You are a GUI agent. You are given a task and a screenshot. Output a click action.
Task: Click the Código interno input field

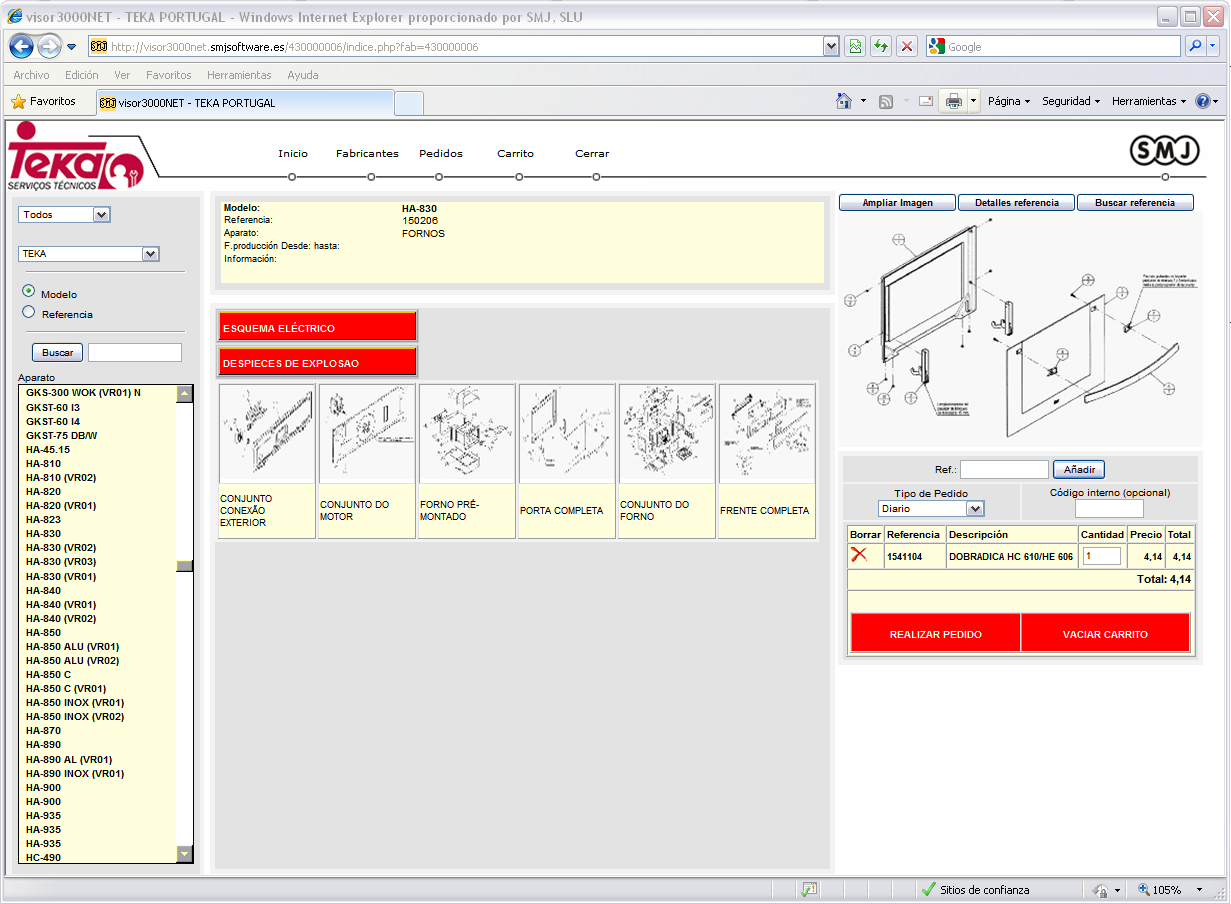[1109, 509]
